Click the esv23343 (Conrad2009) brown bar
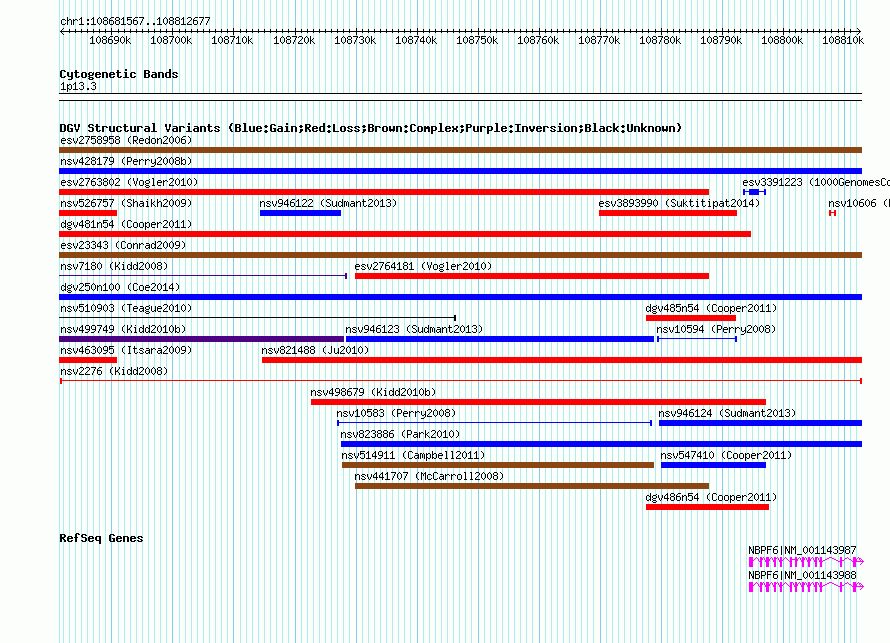 460,255
